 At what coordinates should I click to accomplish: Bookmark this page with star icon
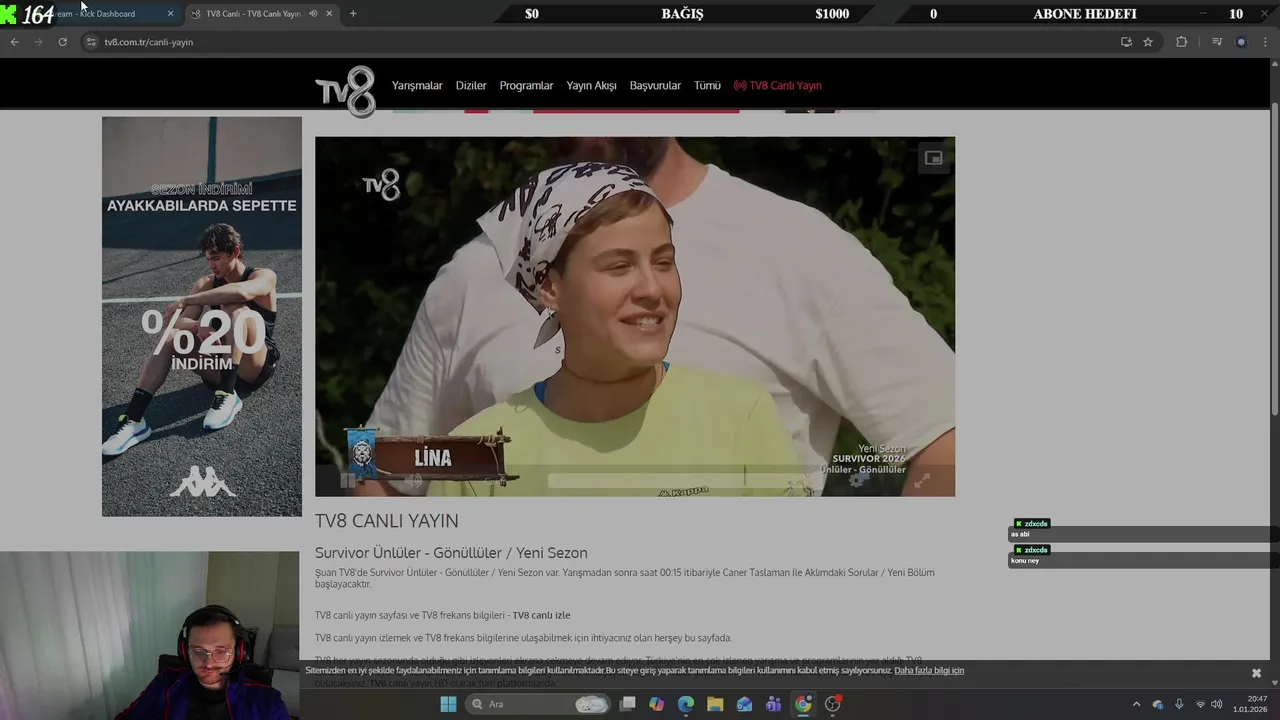coord(1148,42)
